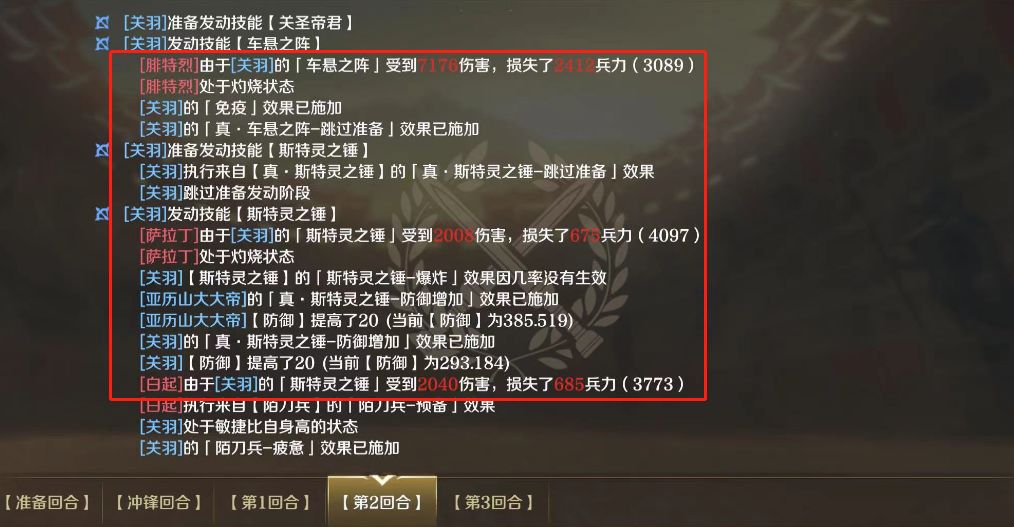The image size is (1014, 527).
Task: Click the first [亚历山大大帝] name link
Action: (x=193, y=299)
